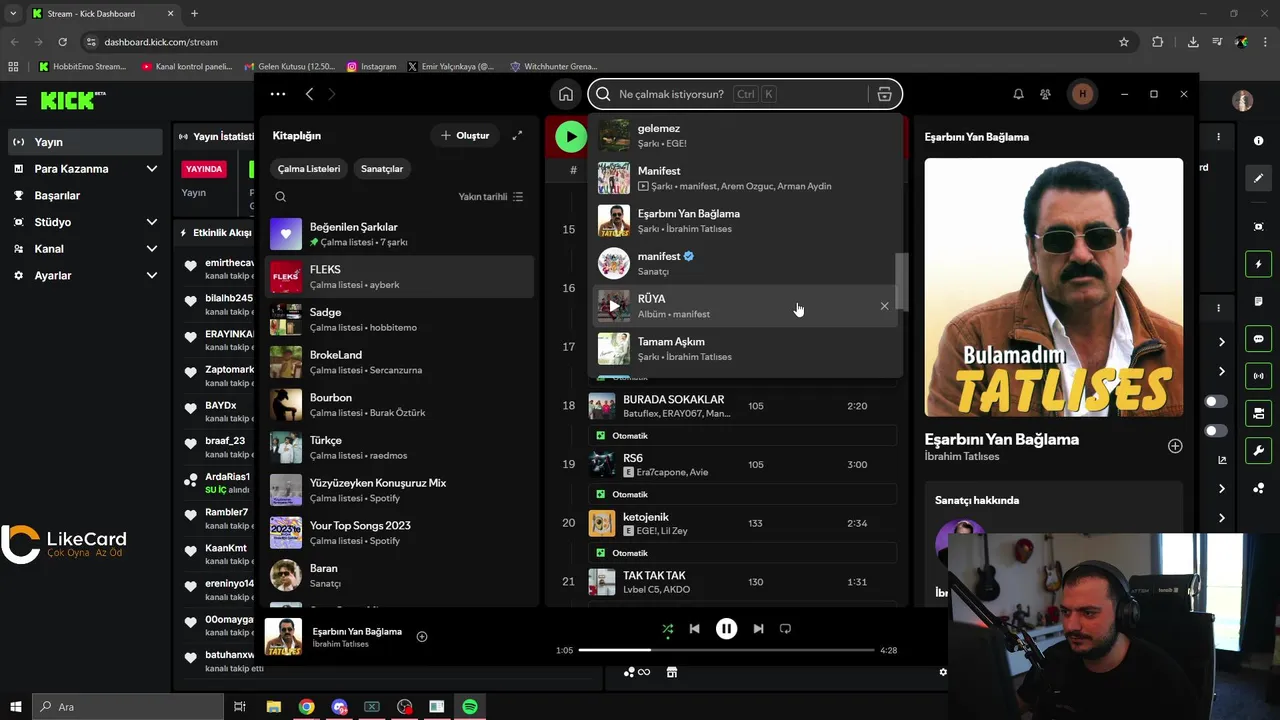Go to Spotify Home via house icon
The width and height of the screenshot is (1280, 720).
tap(566, 94)
